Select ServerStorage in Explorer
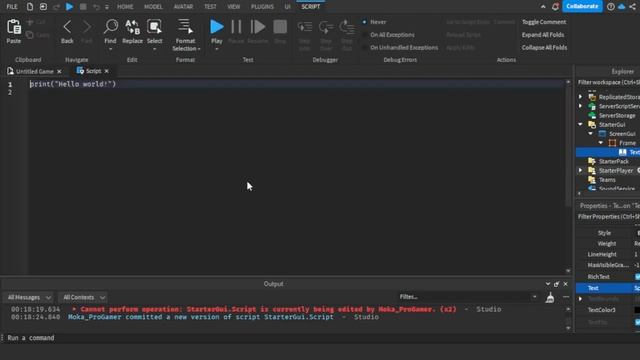This screenshot has width=640, height=360. (x=617, y=116)
